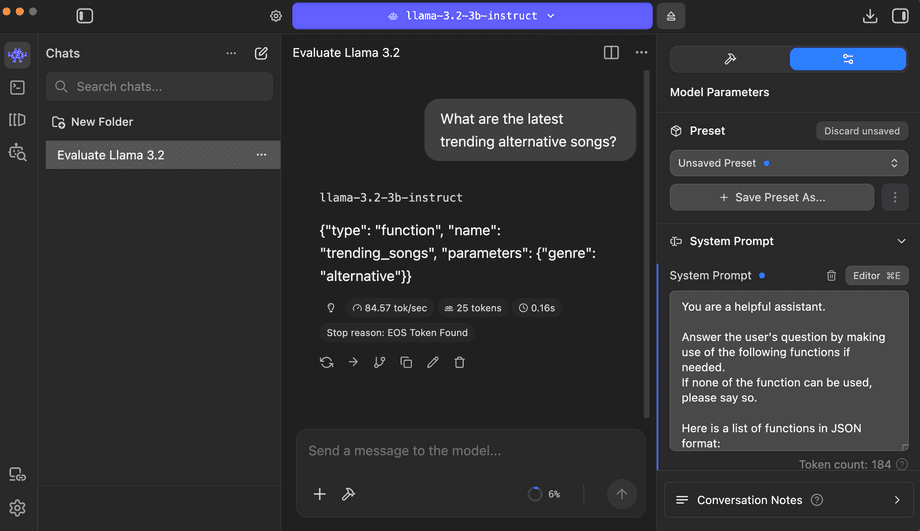This screenshot has width=920, height=531.
Task: Toggle the right sidebar panel icon
Action: 900,16
